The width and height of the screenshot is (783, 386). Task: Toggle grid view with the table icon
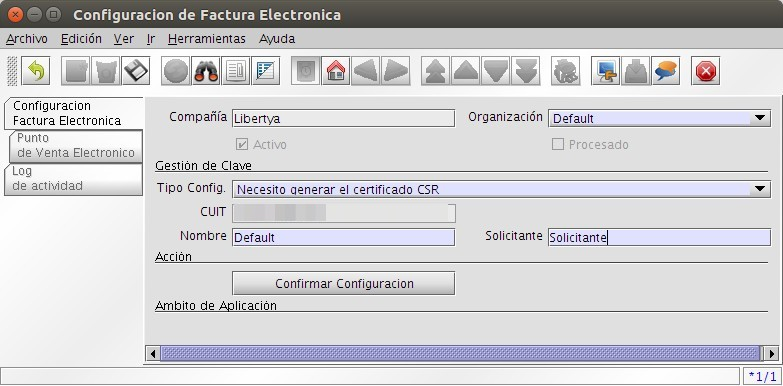coord(266,71)
